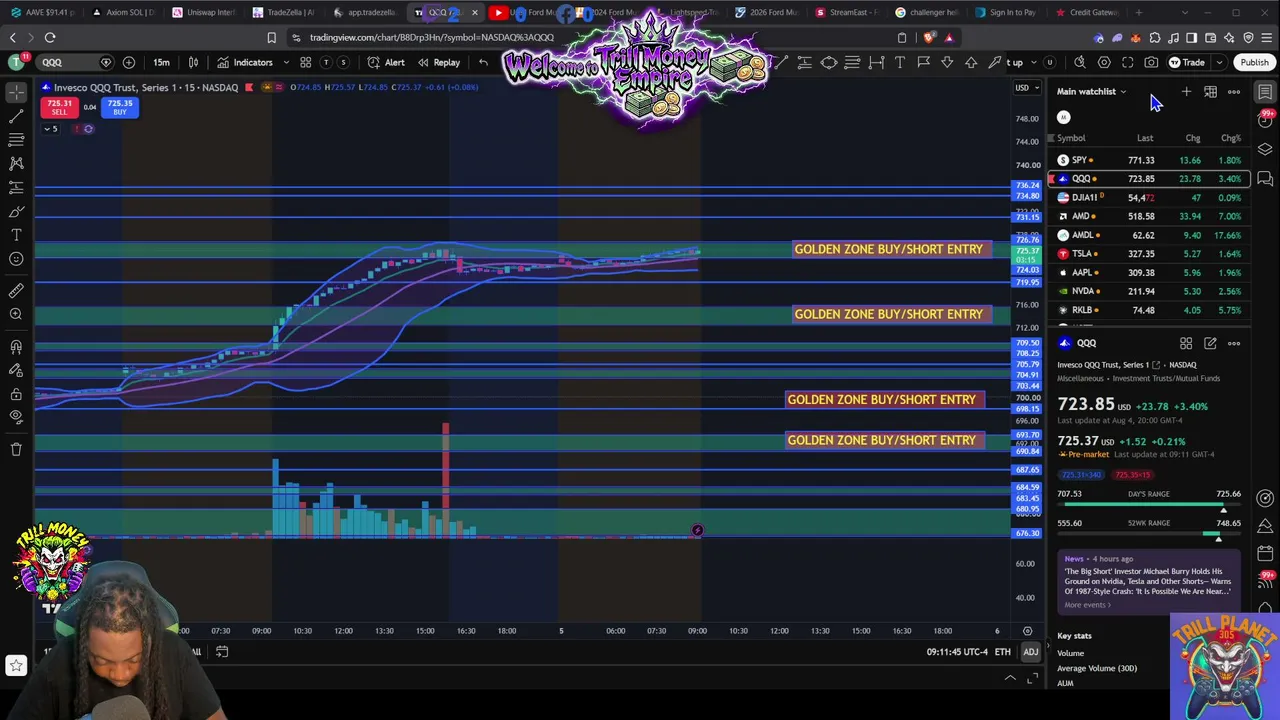Viewport: 1280px width, 720px height.
Task: Open the text annotation tool in left sidebar
Action: 16,235
